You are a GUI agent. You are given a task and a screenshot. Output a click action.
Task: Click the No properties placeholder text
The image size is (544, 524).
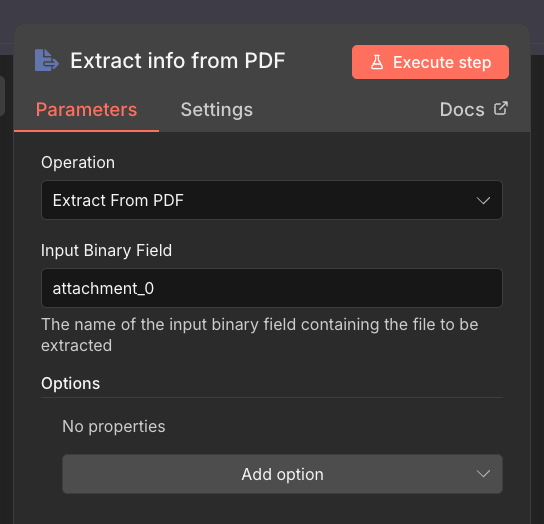[x=114, y=426]
